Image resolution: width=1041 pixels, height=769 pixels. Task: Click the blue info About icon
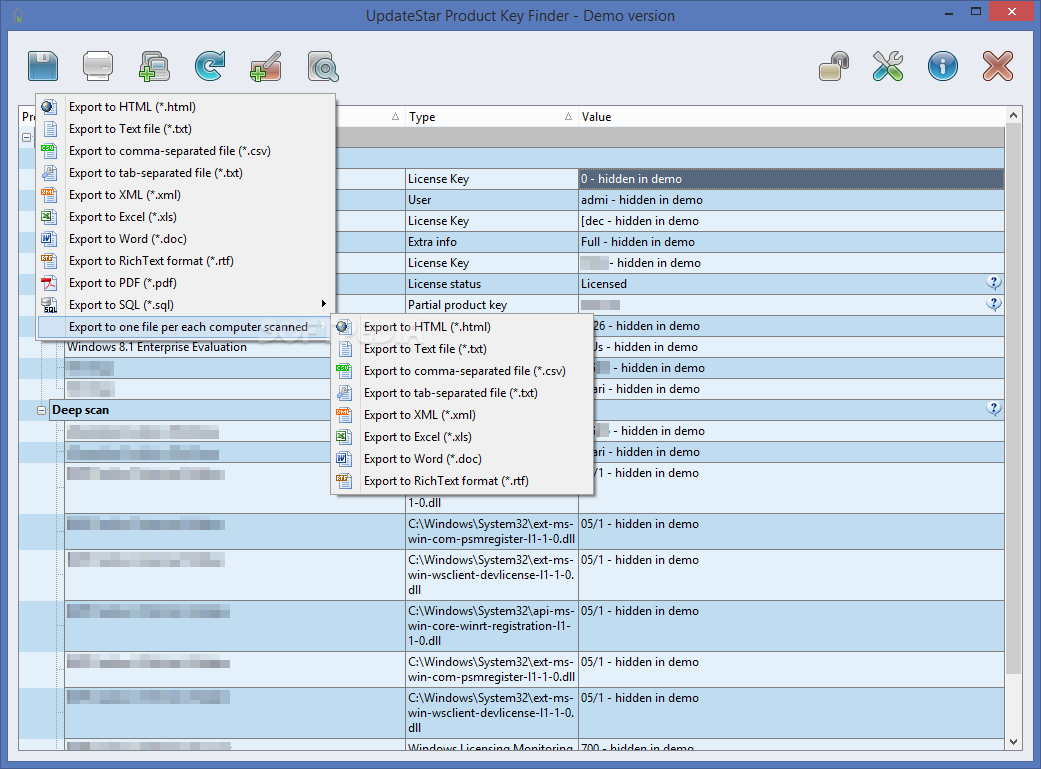[x=943, y=66]
